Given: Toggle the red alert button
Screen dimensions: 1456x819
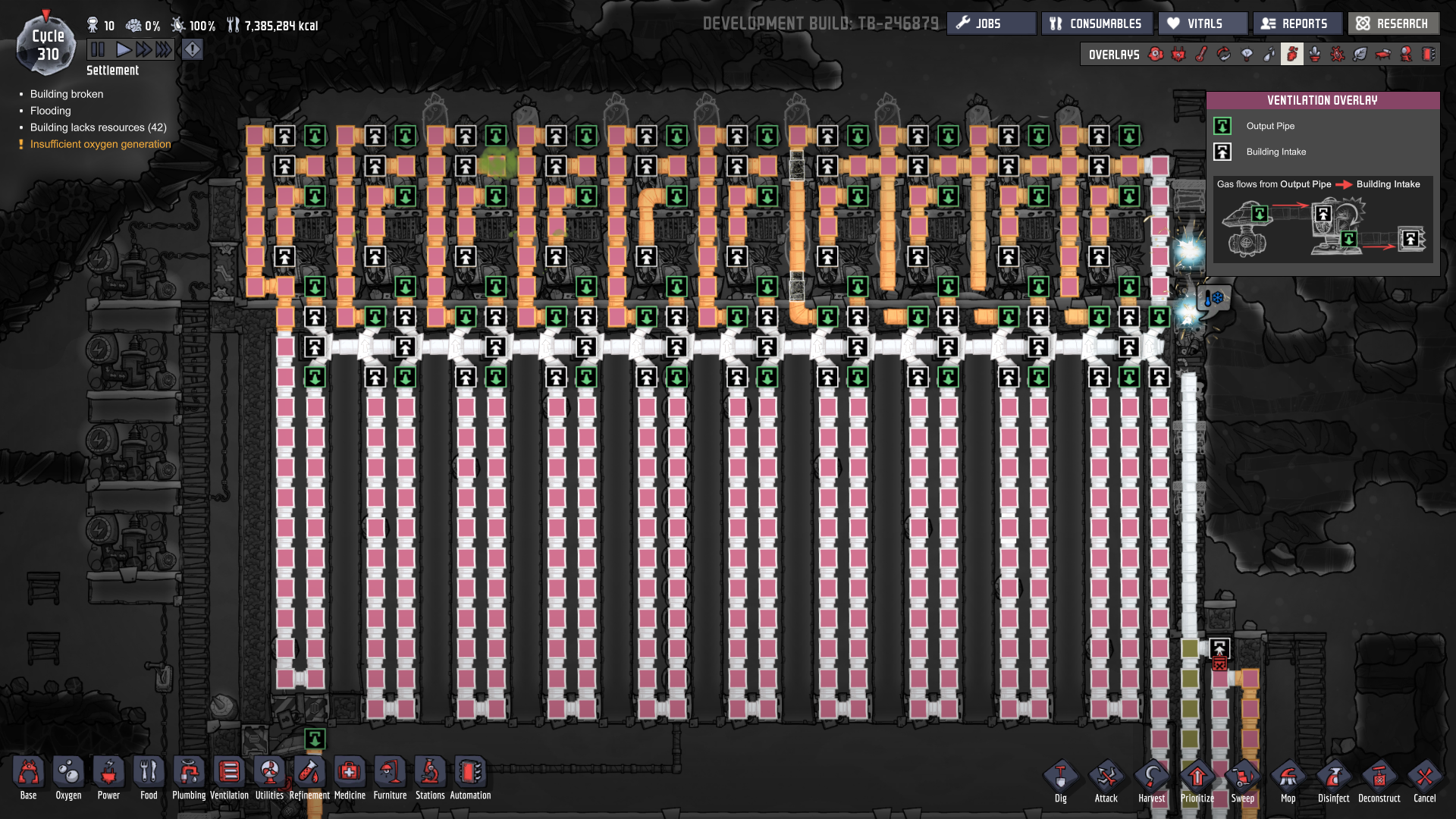Looking at the screenshot, I should point(193,50).
